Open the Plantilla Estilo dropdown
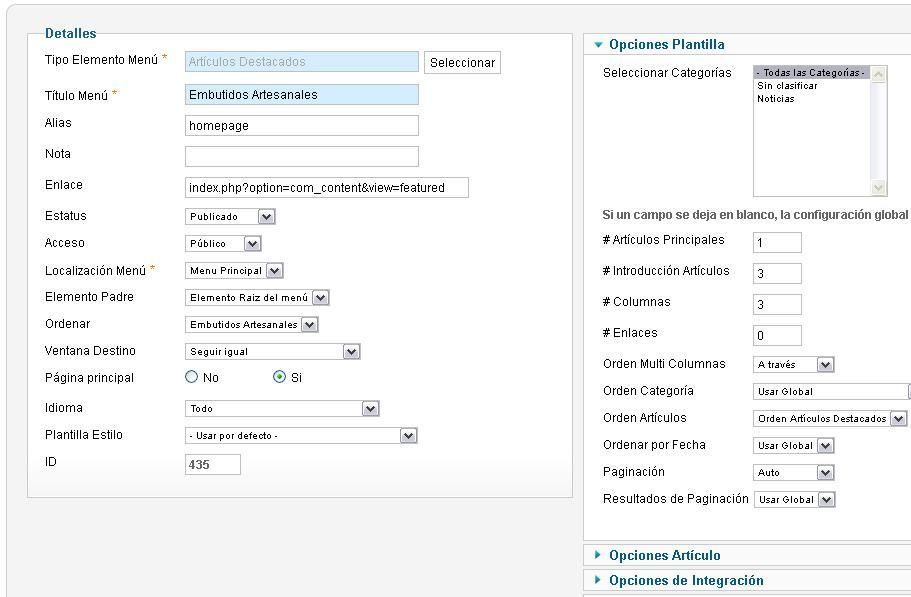 [301, 436]
